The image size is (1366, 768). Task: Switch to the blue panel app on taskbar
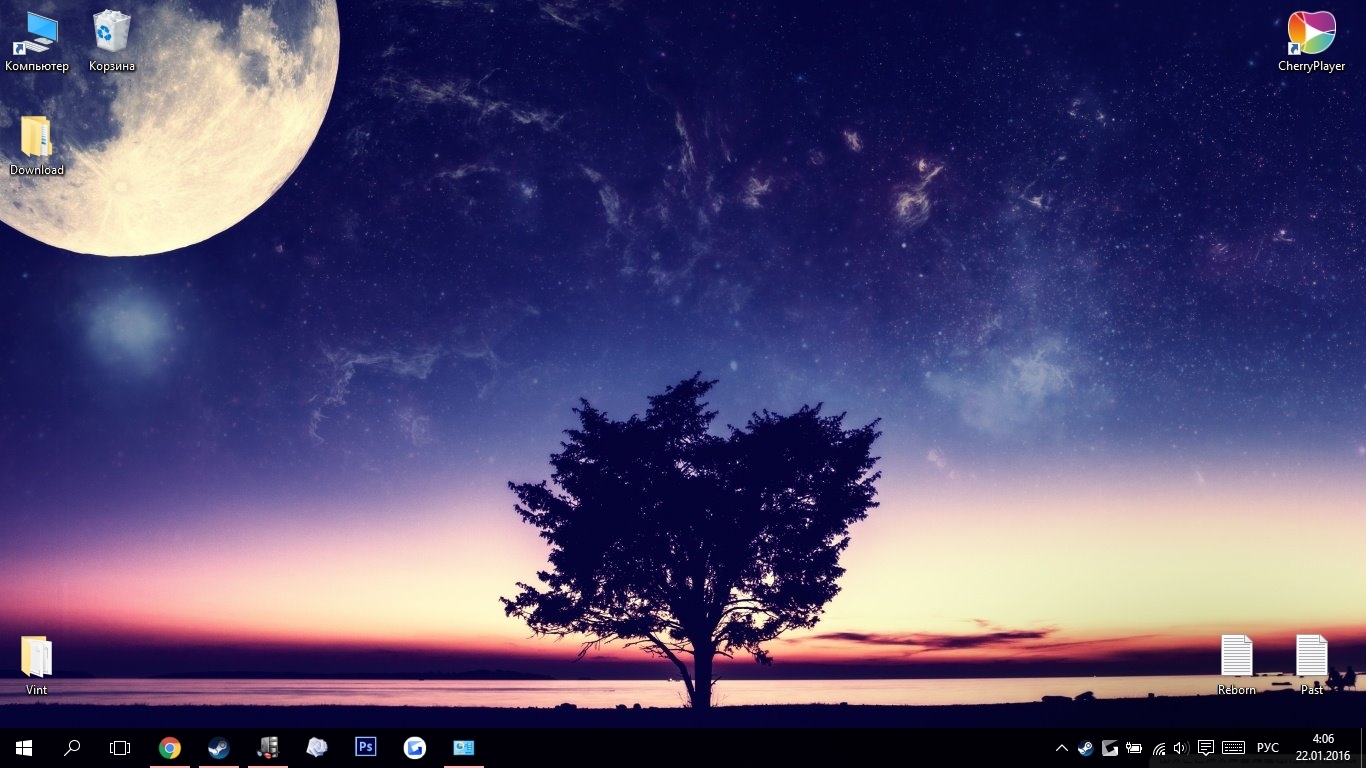[x=464, y=747]
